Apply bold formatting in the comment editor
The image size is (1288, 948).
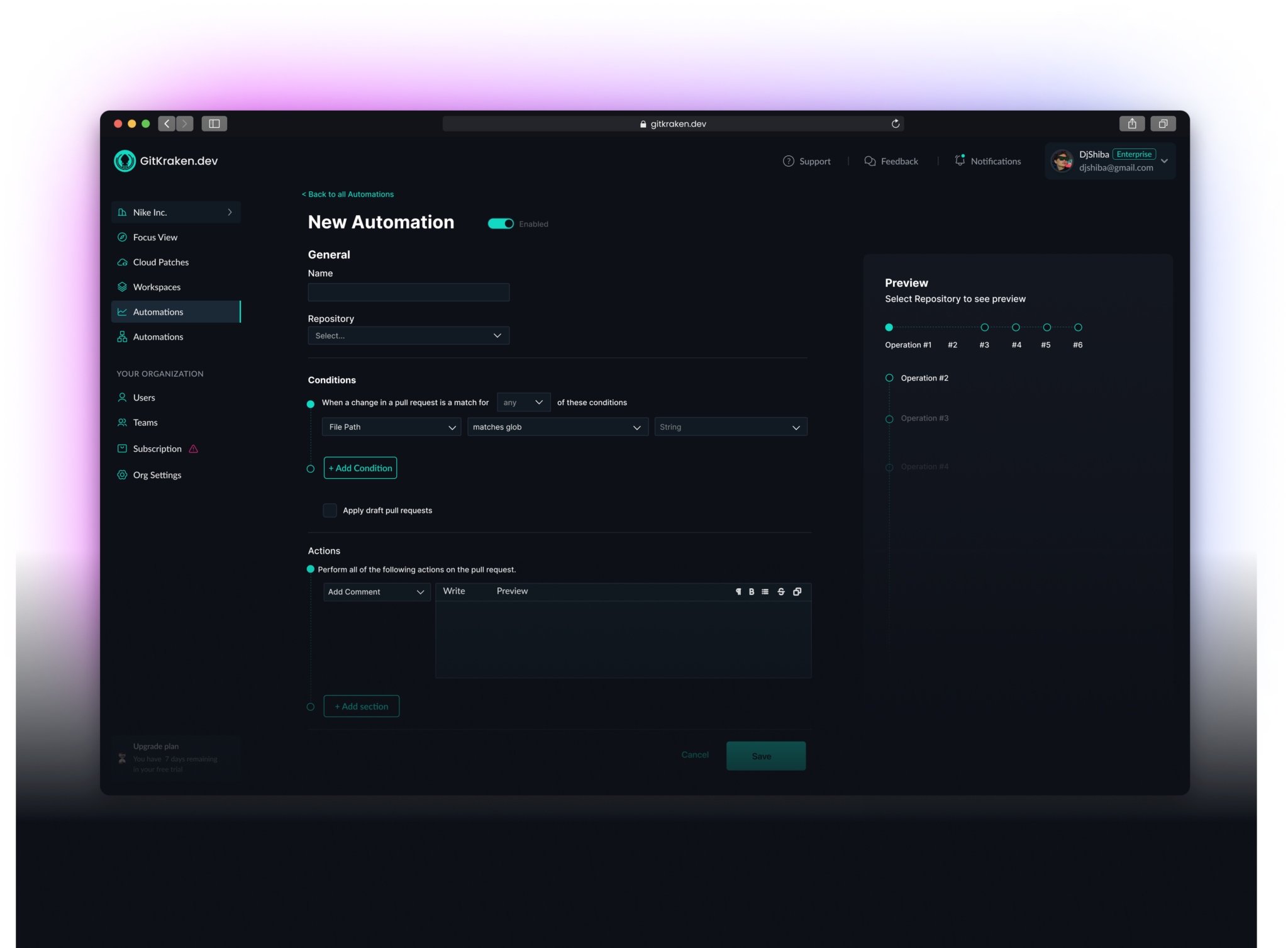[x=751, y=591]
